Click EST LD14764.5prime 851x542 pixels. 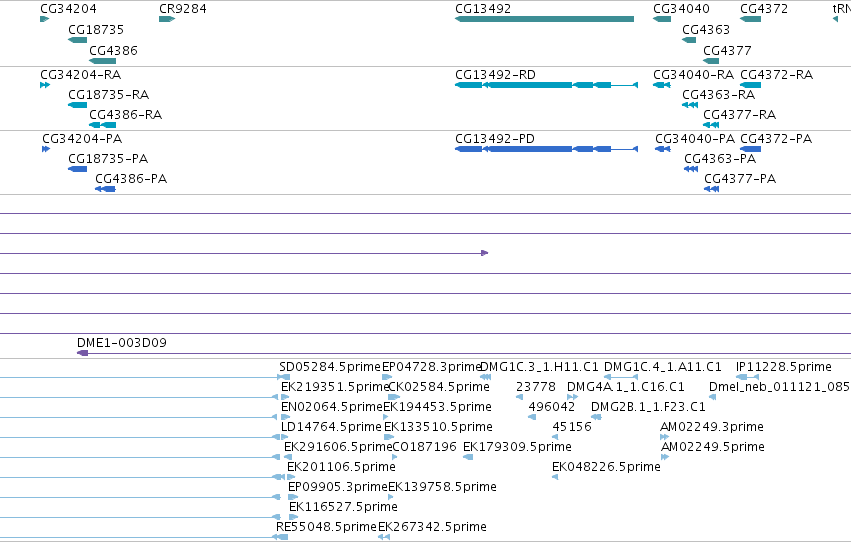(331, 426)
